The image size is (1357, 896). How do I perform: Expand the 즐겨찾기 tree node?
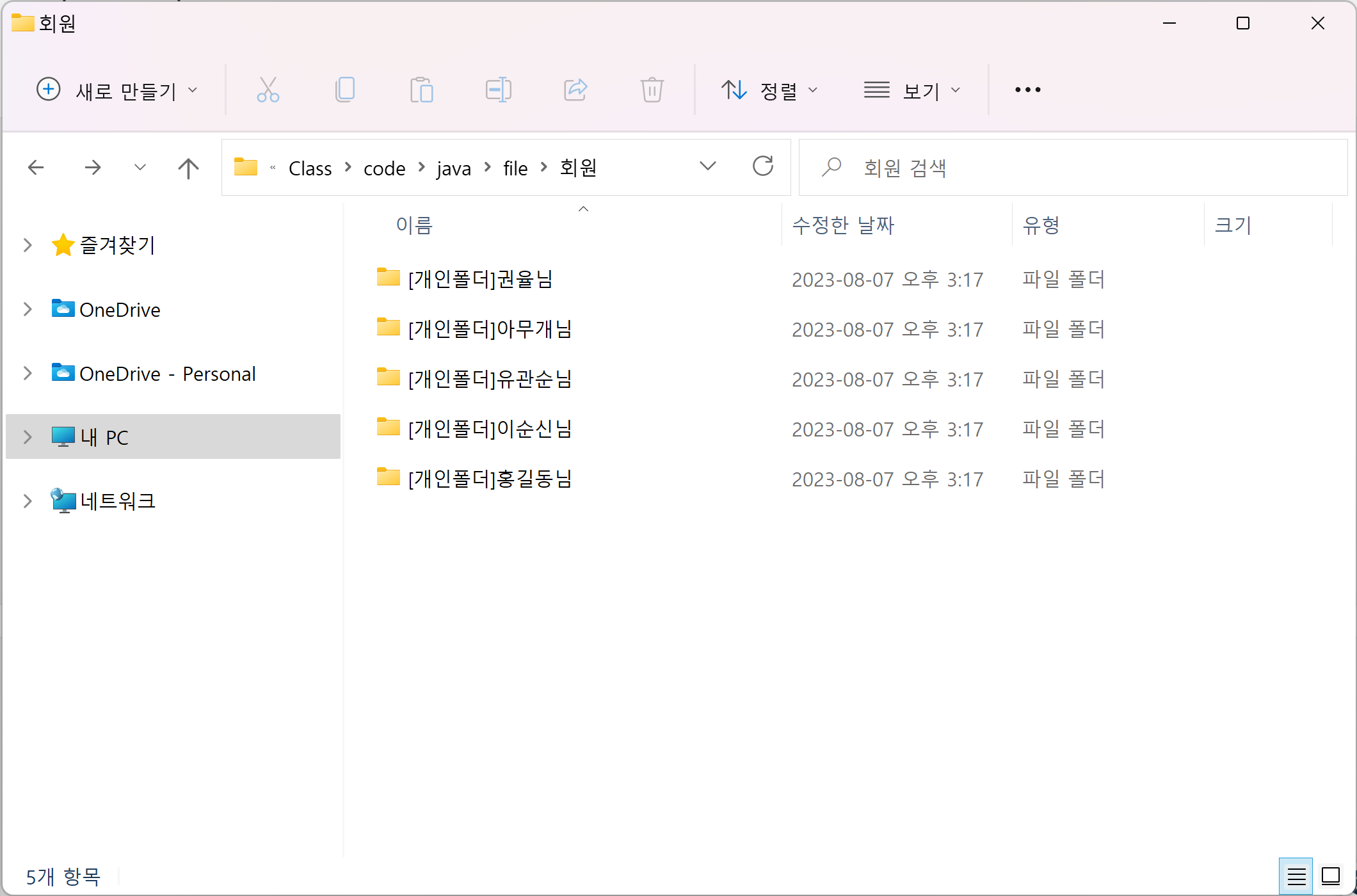coord(28,245)
